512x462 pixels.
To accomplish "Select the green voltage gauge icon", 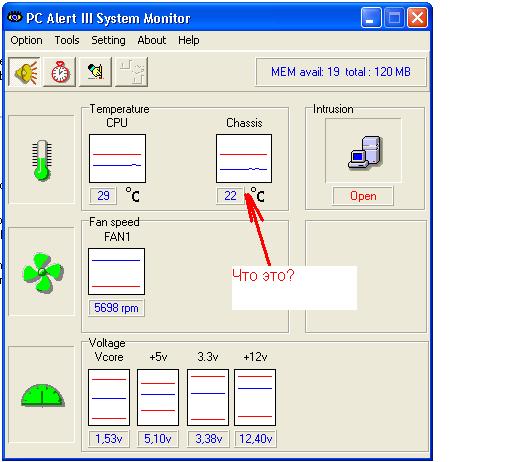I will (x=42, y=396).
